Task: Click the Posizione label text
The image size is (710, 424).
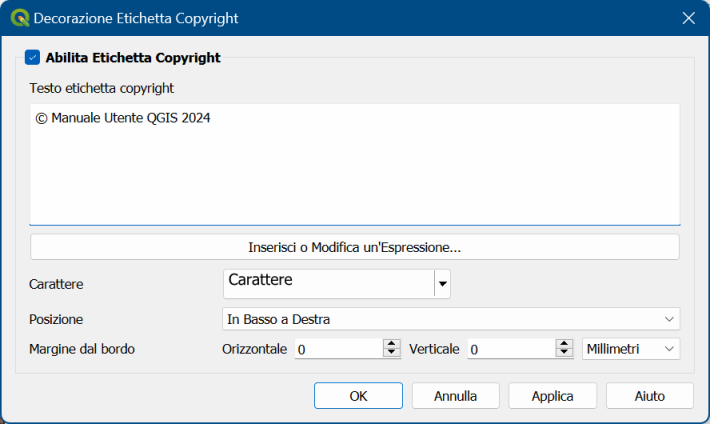Action: pos(56,319)
